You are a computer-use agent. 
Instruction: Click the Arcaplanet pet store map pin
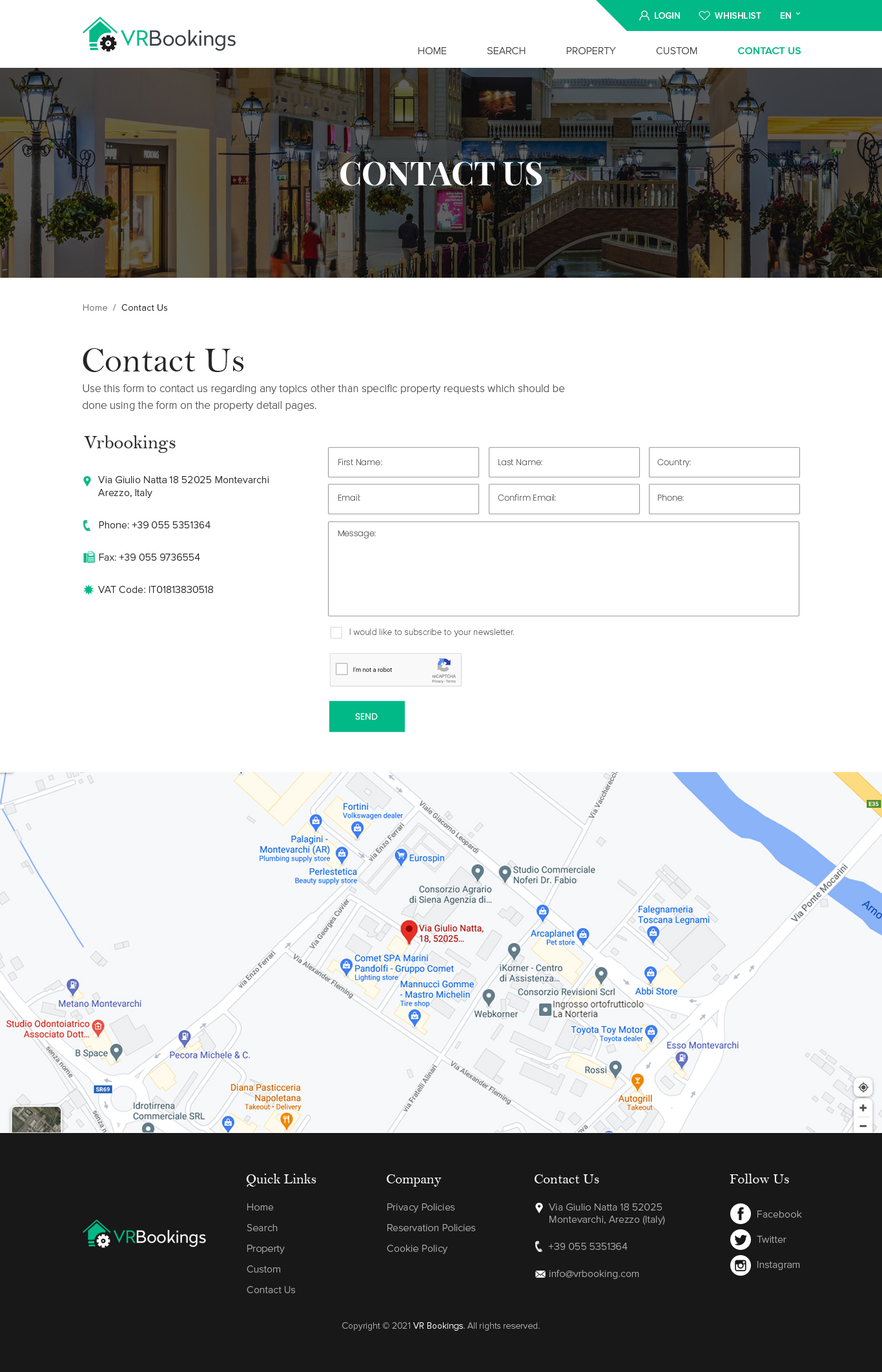pos(583,936)
